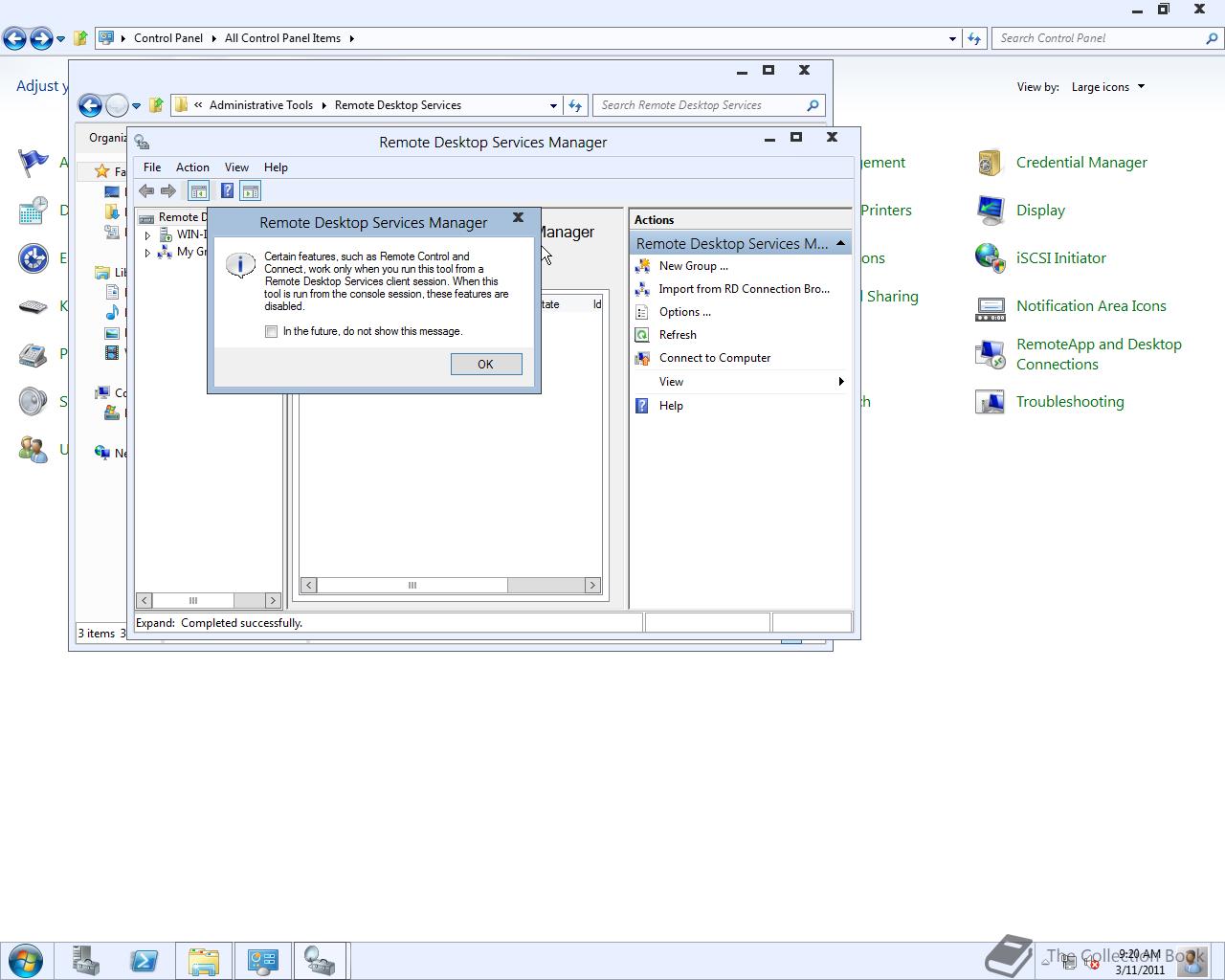Click the Refresh icon in Actions pane

(643, 335)
